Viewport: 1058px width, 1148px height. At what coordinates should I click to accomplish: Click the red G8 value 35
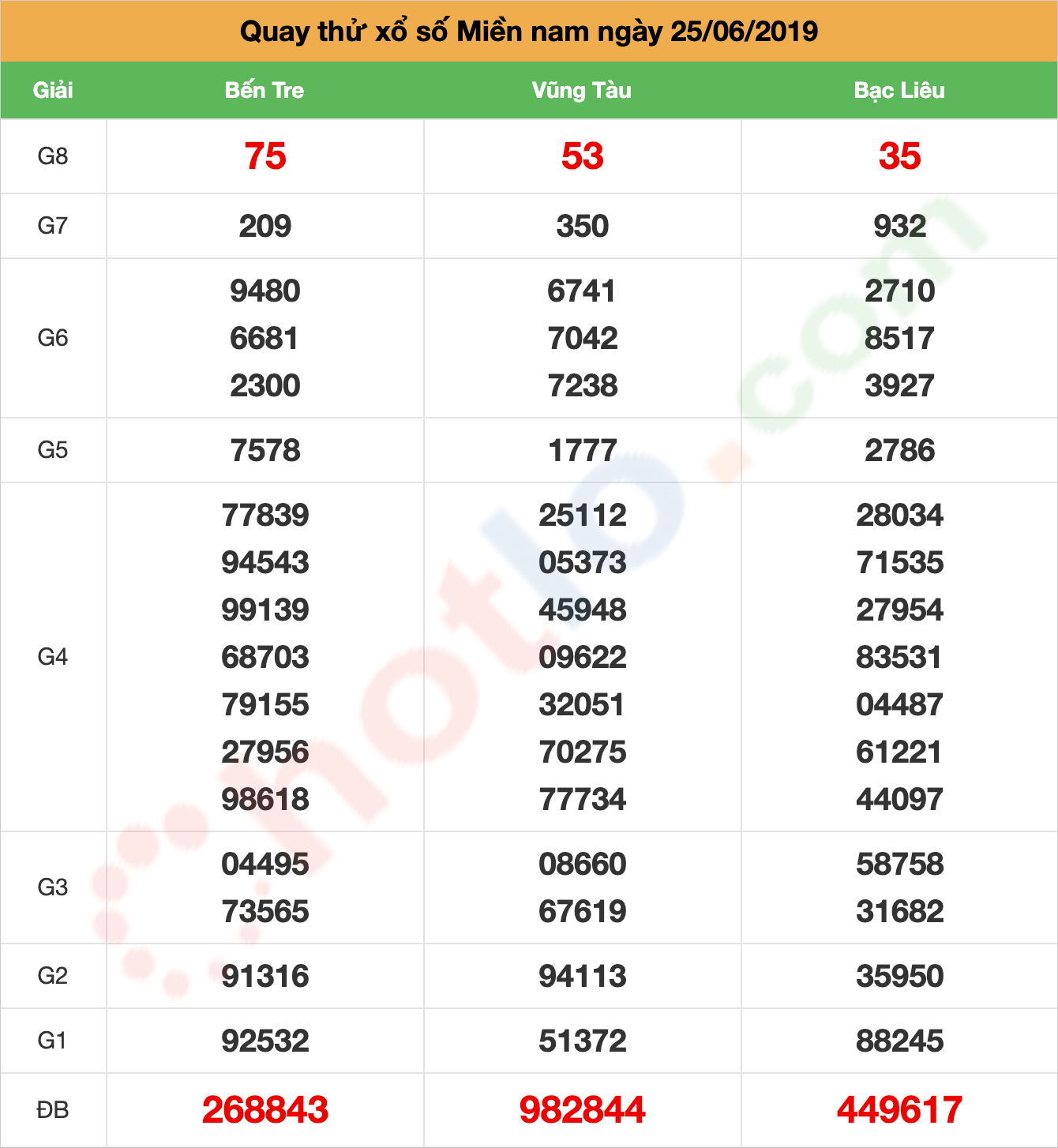point(900,156)
